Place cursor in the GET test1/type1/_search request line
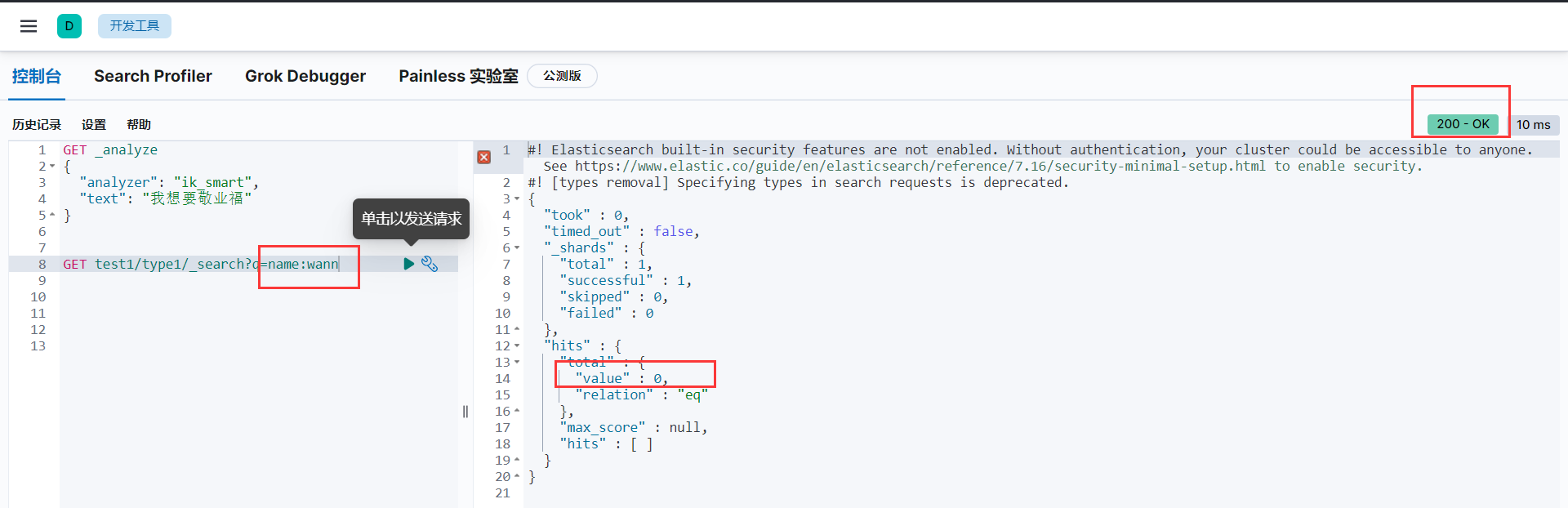The image size is (1568, 508). point(201,264)
